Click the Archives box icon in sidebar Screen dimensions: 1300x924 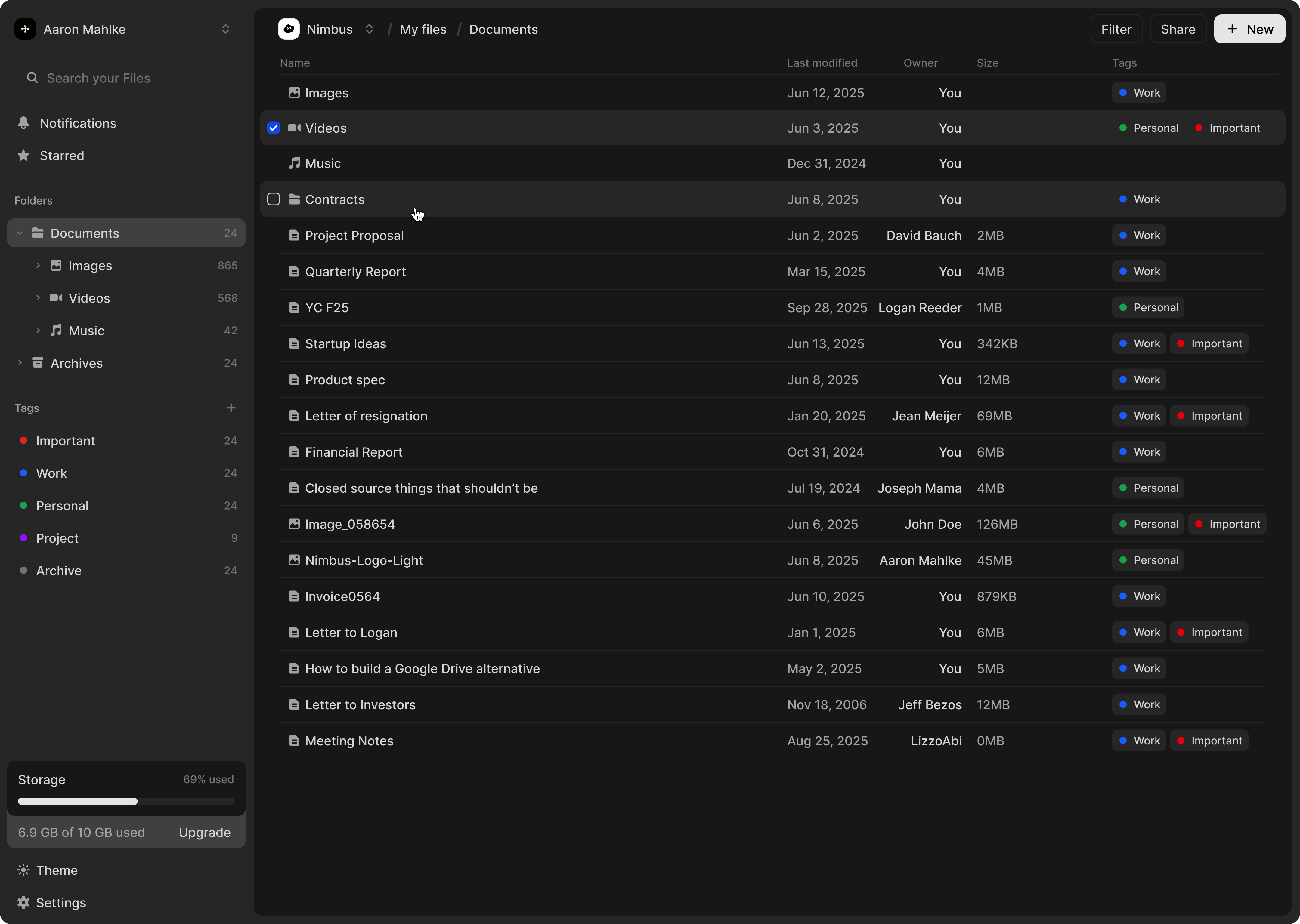pos(38,363)
